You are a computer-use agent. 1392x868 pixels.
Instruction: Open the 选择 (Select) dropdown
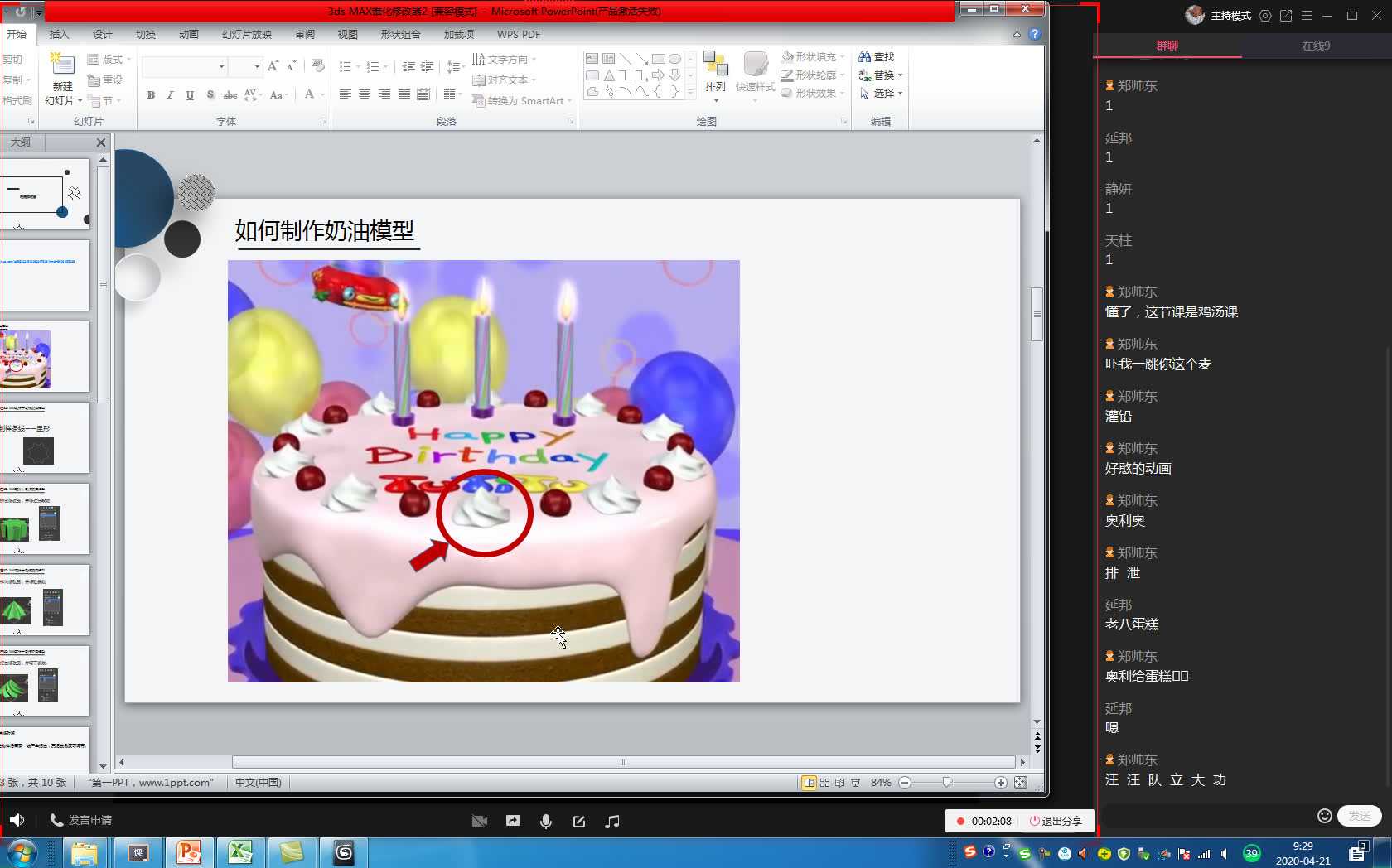(x=882, y=93)
